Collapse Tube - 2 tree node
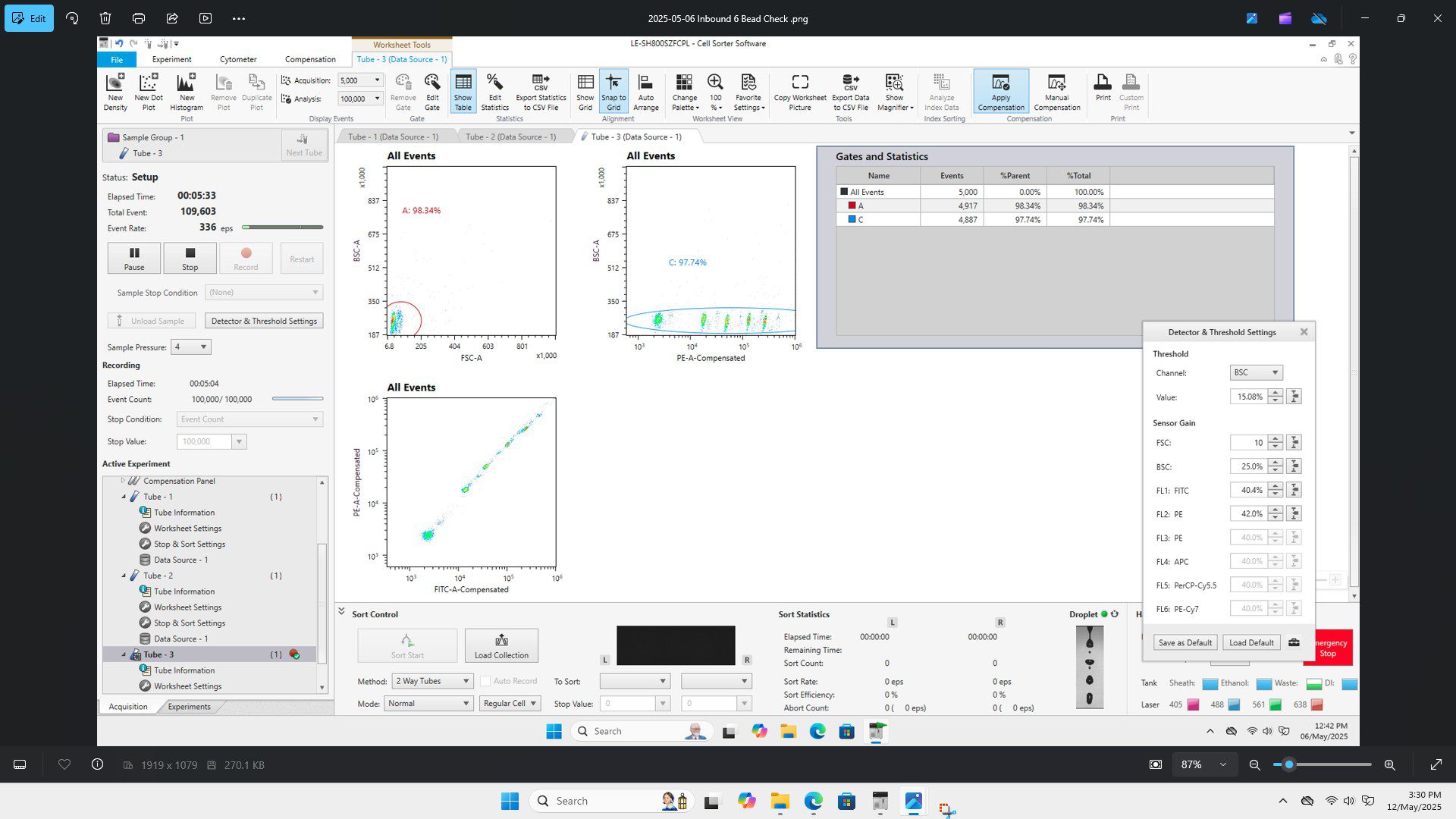The height and width of the screenshot is (819, 1456). coord(124,576)
